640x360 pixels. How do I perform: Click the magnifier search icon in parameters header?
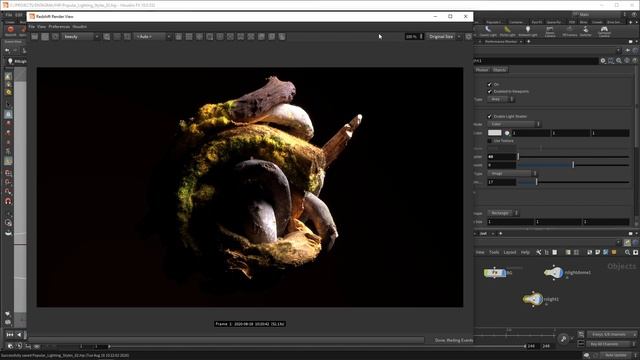[x=619, y=61]
